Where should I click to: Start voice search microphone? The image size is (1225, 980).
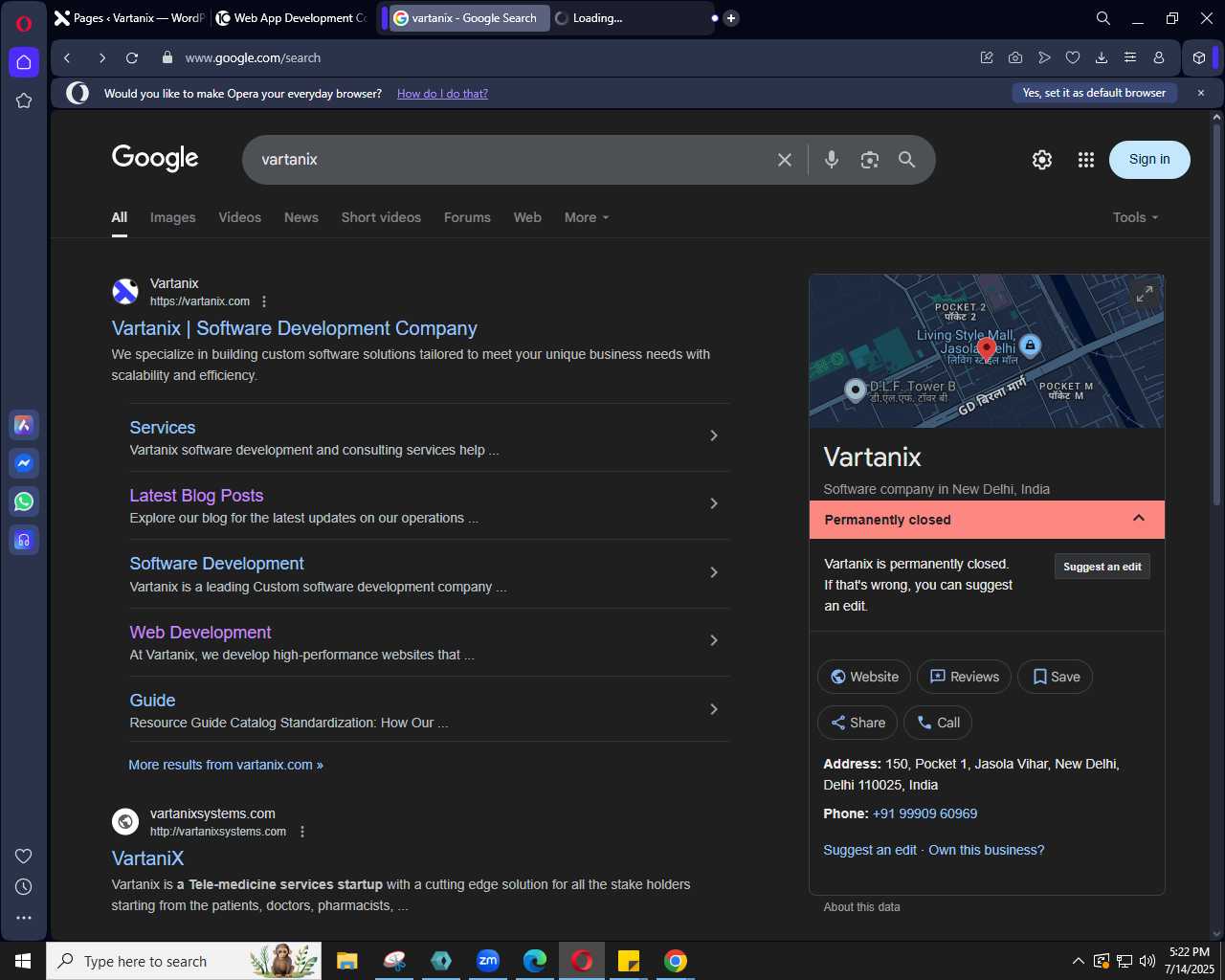point(832,160)
